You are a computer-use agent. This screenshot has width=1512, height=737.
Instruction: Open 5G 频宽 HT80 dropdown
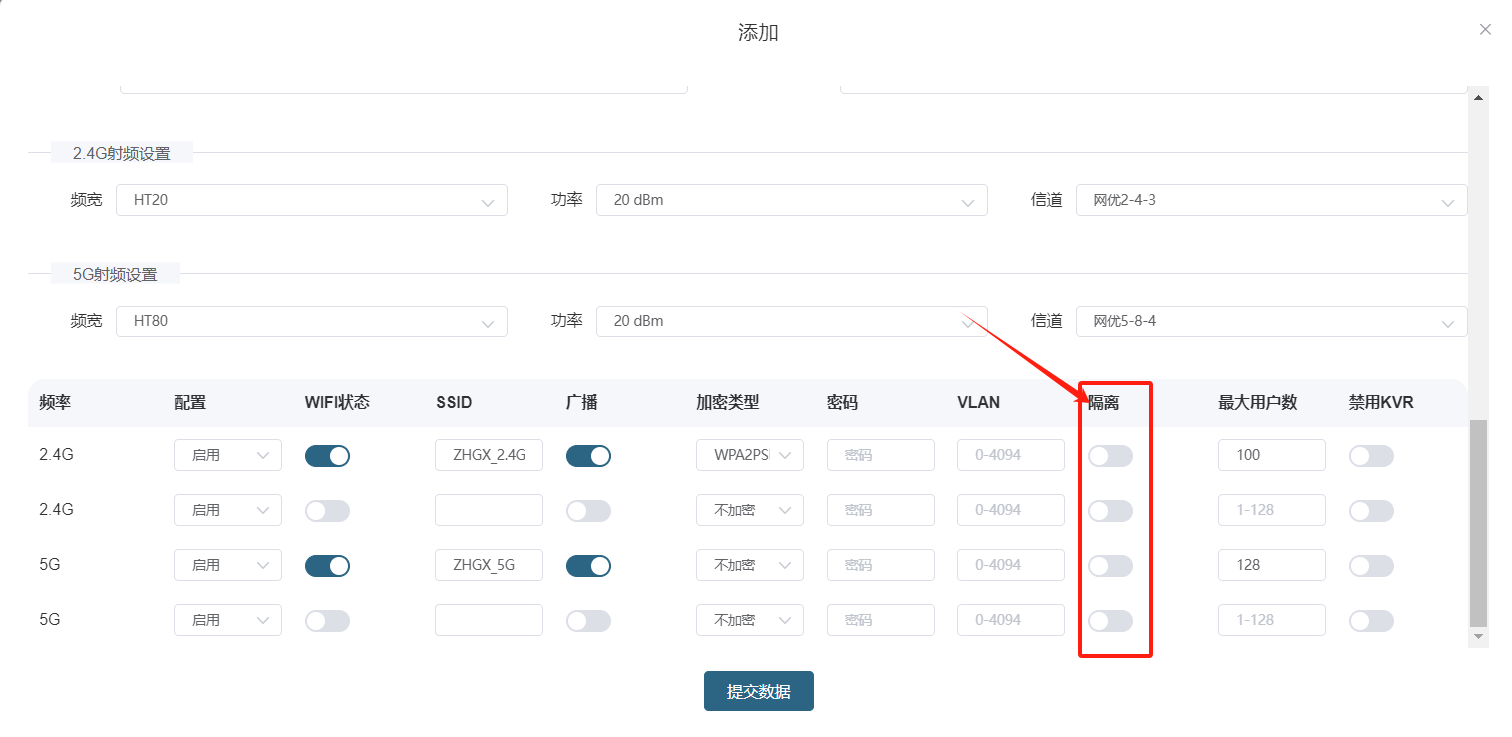tap(311, 321)
